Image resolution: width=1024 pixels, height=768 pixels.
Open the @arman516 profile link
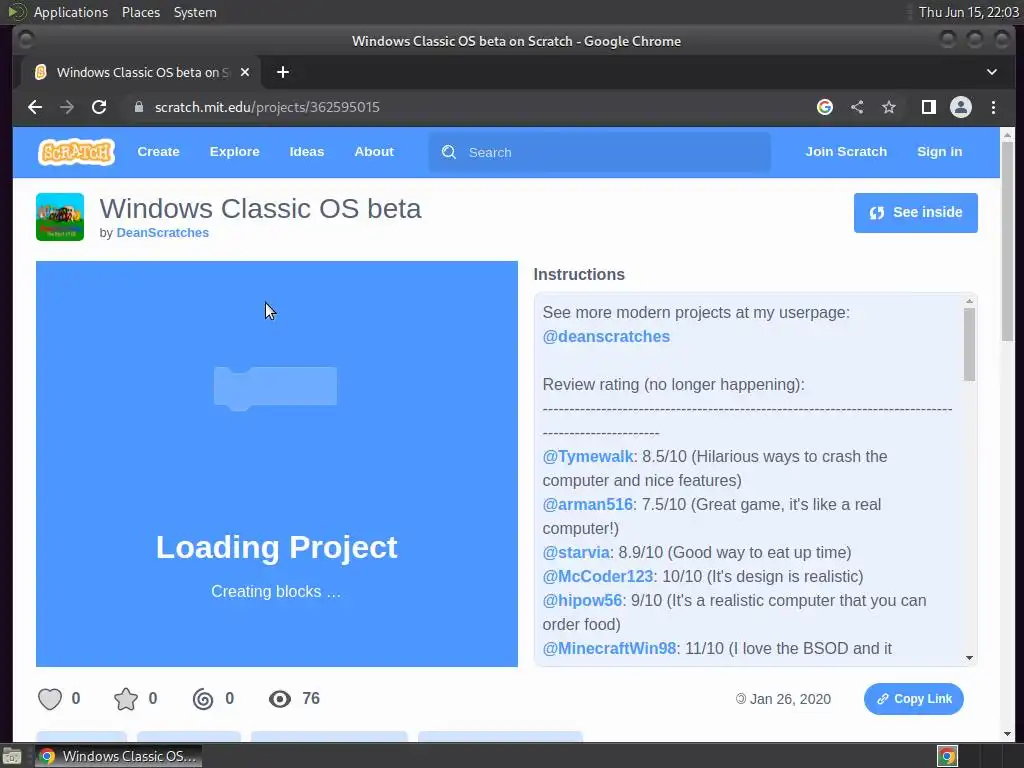(x=588, y=504)
